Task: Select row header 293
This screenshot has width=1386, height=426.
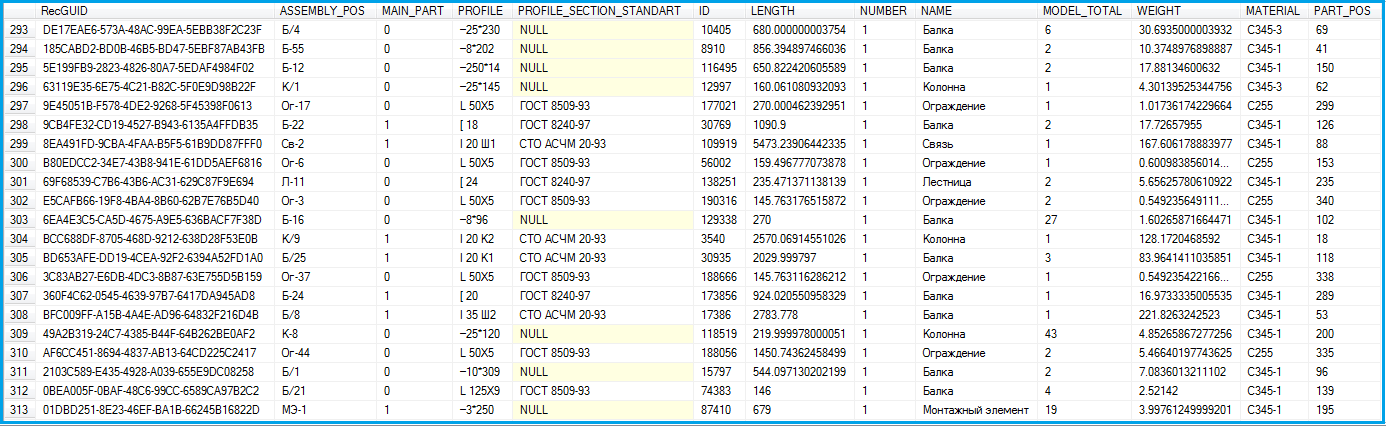Action: [x=19, y=30]
